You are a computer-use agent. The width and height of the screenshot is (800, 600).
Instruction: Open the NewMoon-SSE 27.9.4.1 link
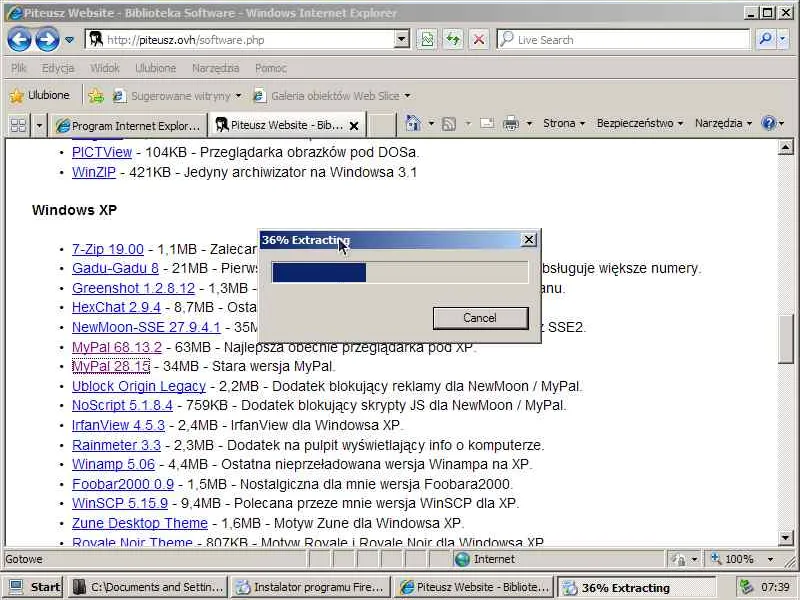(x=146, y=327)
